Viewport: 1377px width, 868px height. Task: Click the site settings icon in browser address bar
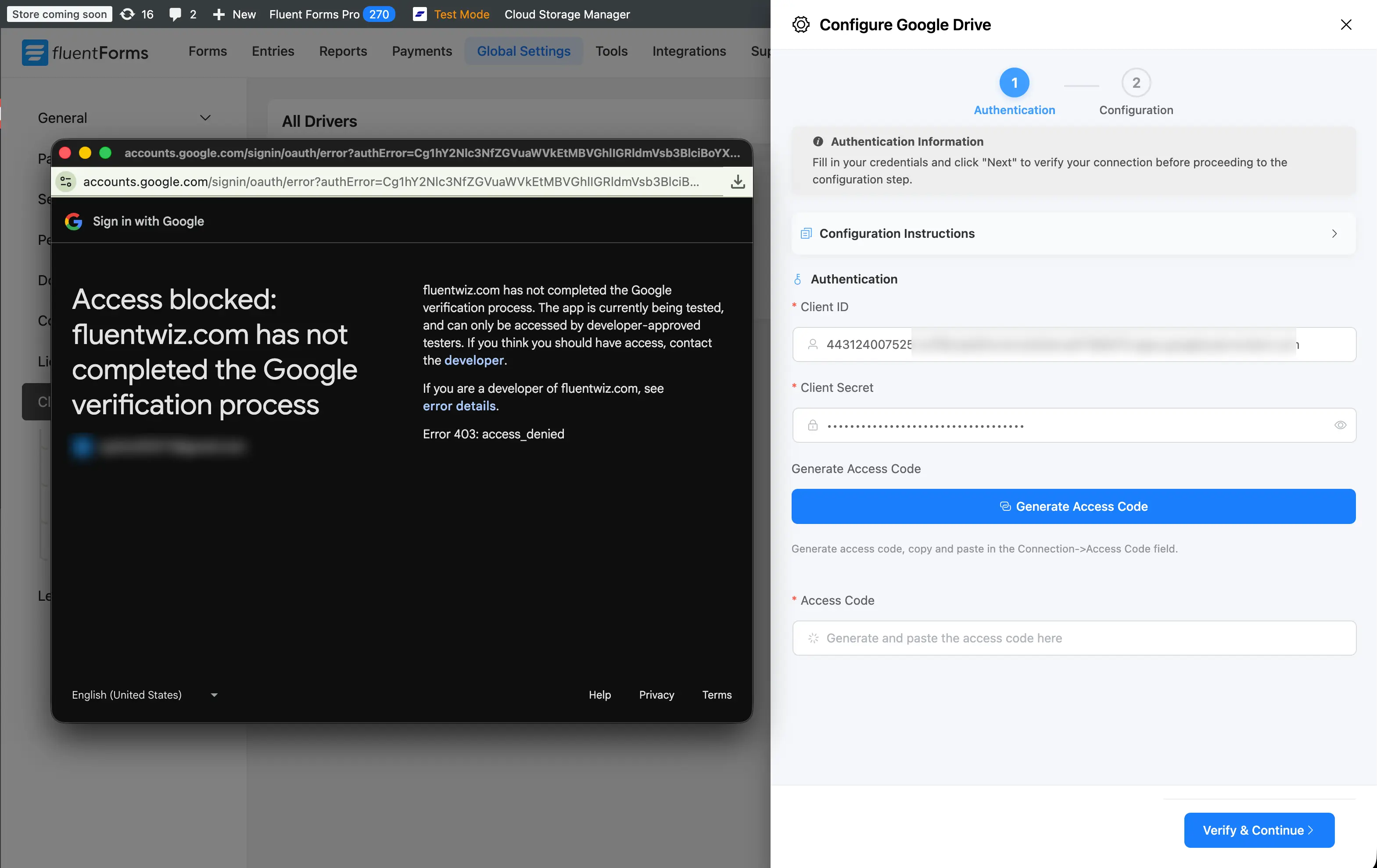click(66, 181)
